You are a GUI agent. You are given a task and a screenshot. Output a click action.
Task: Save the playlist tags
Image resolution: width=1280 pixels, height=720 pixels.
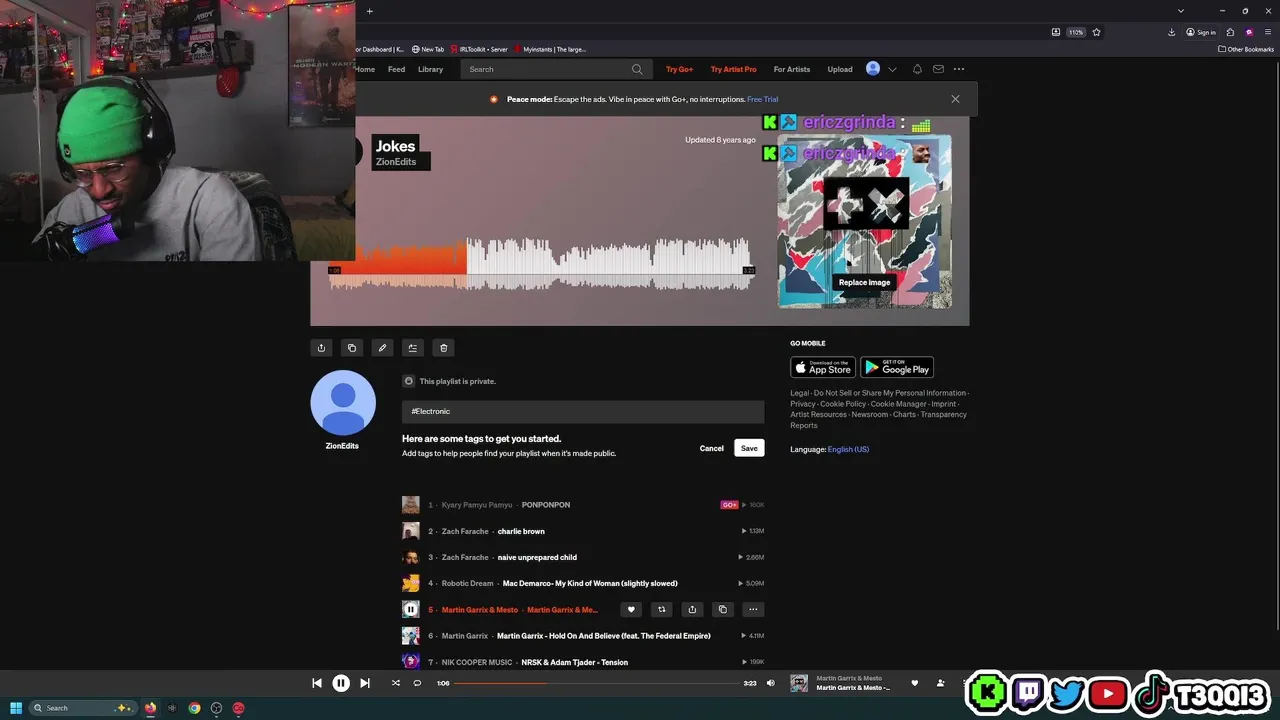[749, 448]
